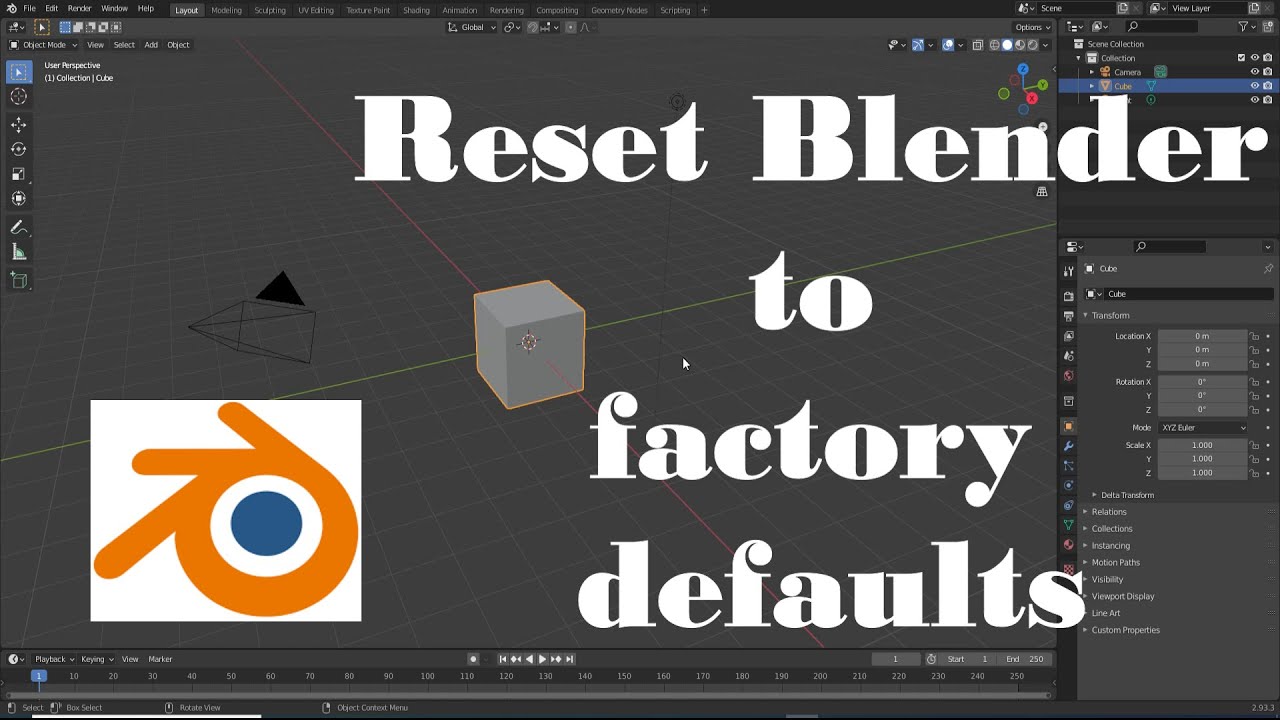This screenshot has width=1280, height=720.
Task: Switch to rendered viewport shading
Action: (x=1033, y=45)
